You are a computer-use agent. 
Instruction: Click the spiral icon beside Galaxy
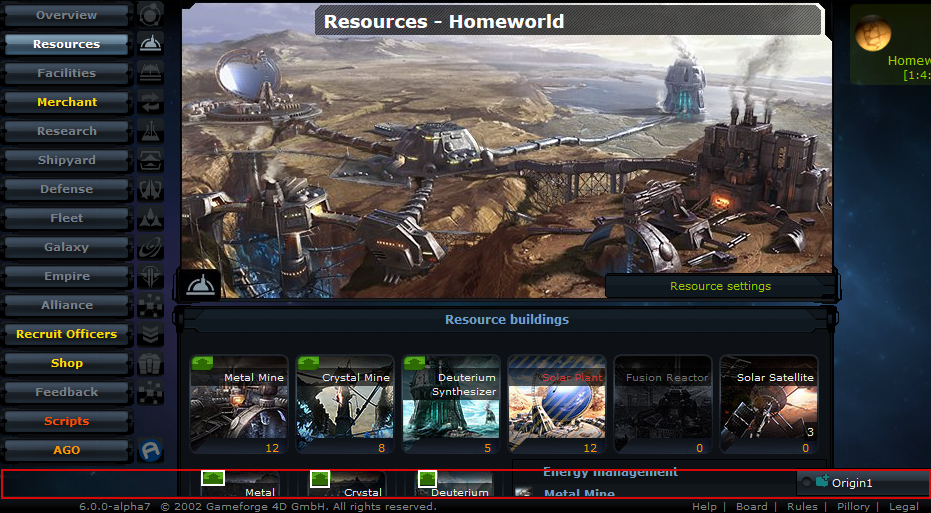click(x=150, y=247)
